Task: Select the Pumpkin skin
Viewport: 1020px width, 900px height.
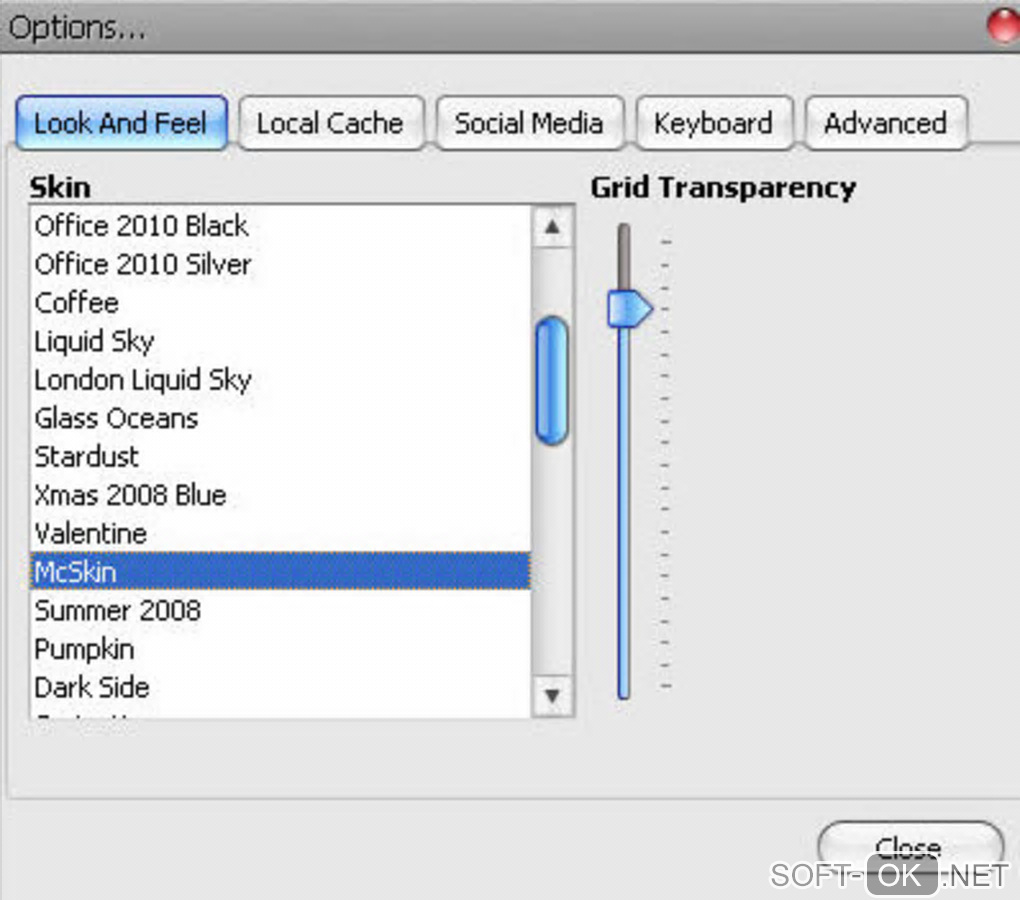Action: [280, 648]
